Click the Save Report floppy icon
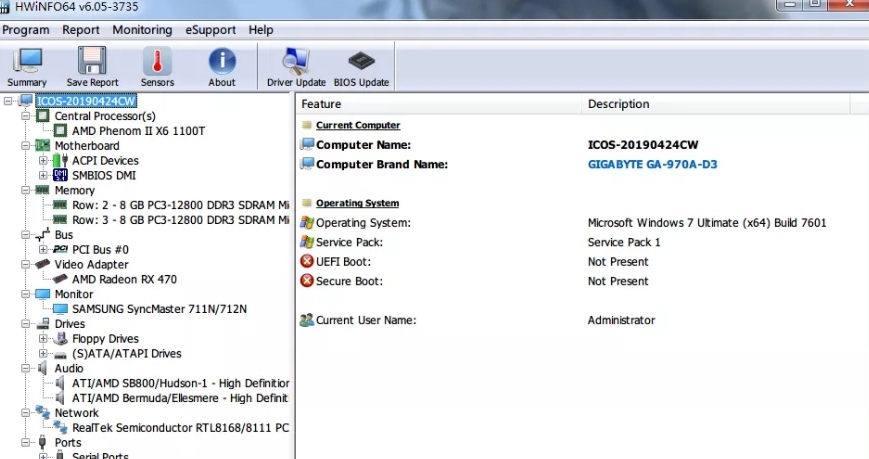The height and width of the screenshot is (459, 869). (92, 66)
